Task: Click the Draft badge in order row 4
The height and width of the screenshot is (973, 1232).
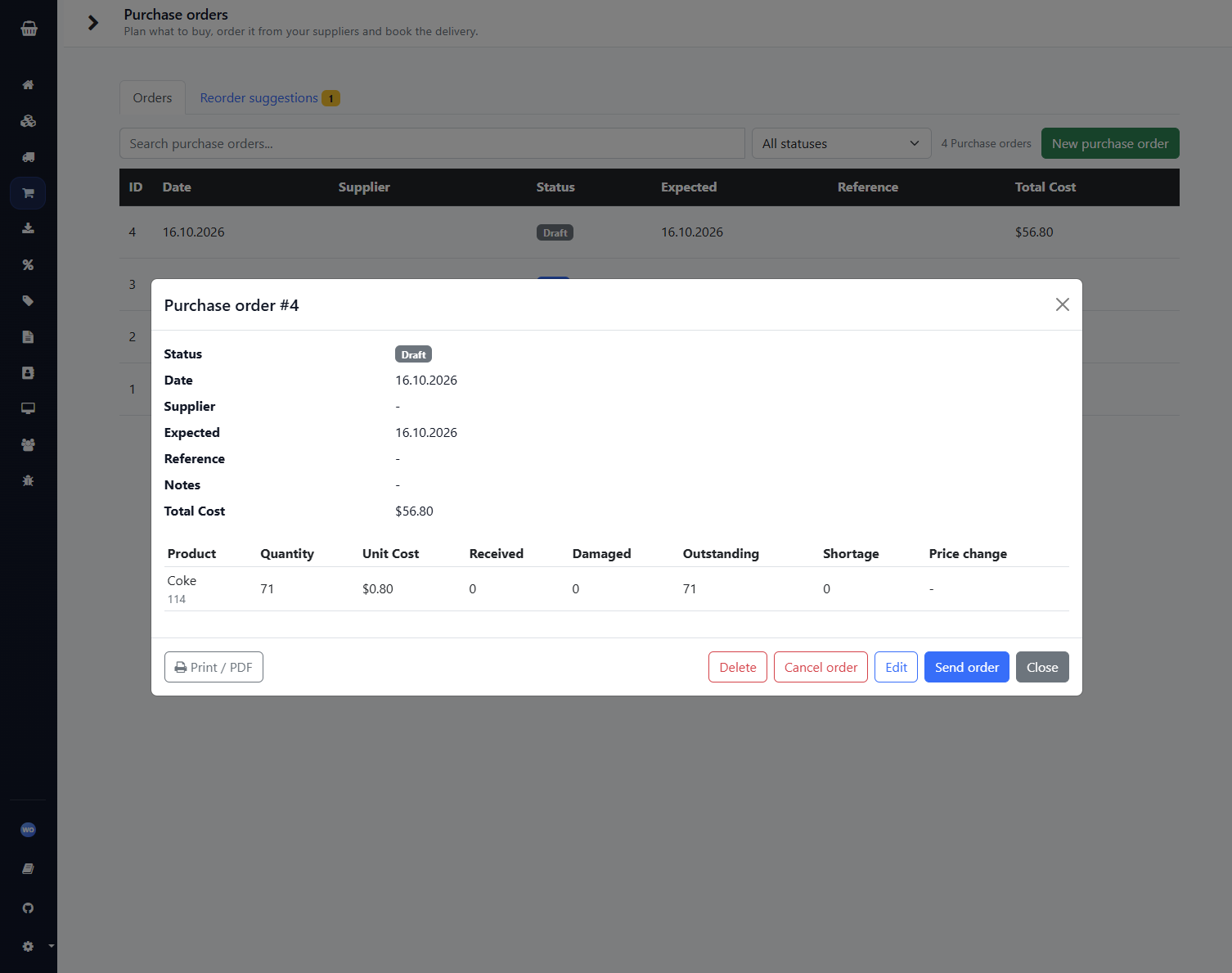Action: (555, 232)
